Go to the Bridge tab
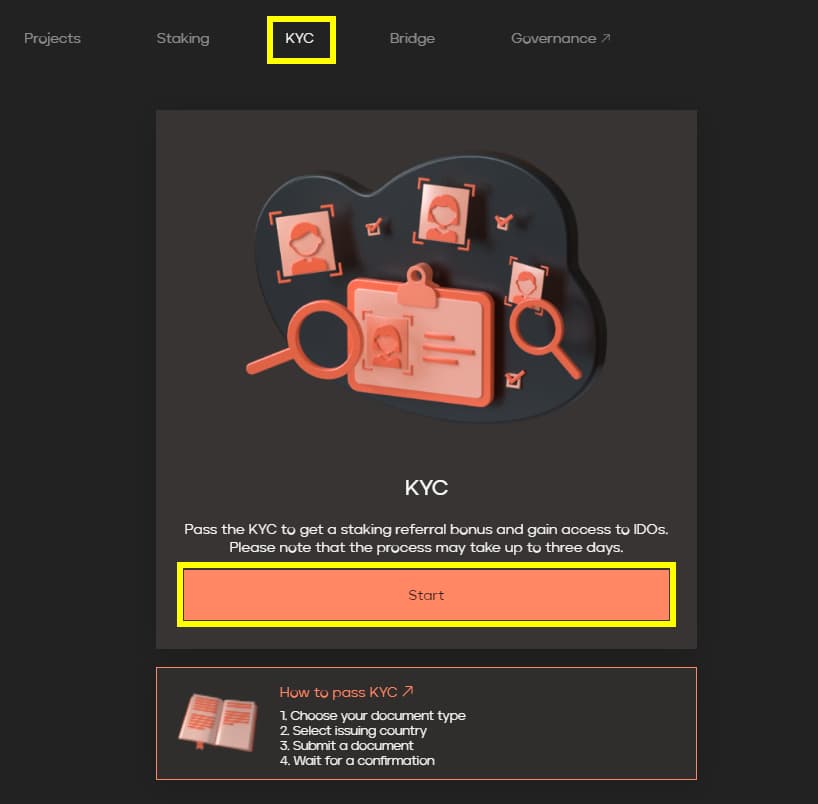Viewport: 818px width, 804px height. click(412, 39)
